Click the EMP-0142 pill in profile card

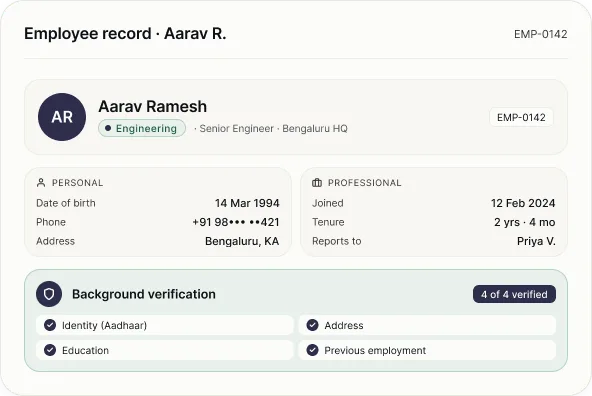[521, 117]
